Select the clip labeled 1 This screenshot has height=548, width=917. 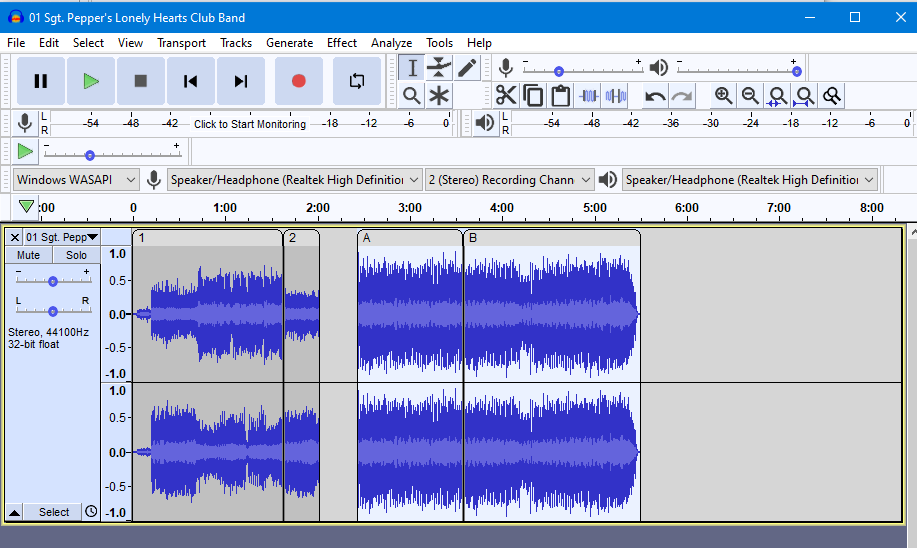[208, 237]
